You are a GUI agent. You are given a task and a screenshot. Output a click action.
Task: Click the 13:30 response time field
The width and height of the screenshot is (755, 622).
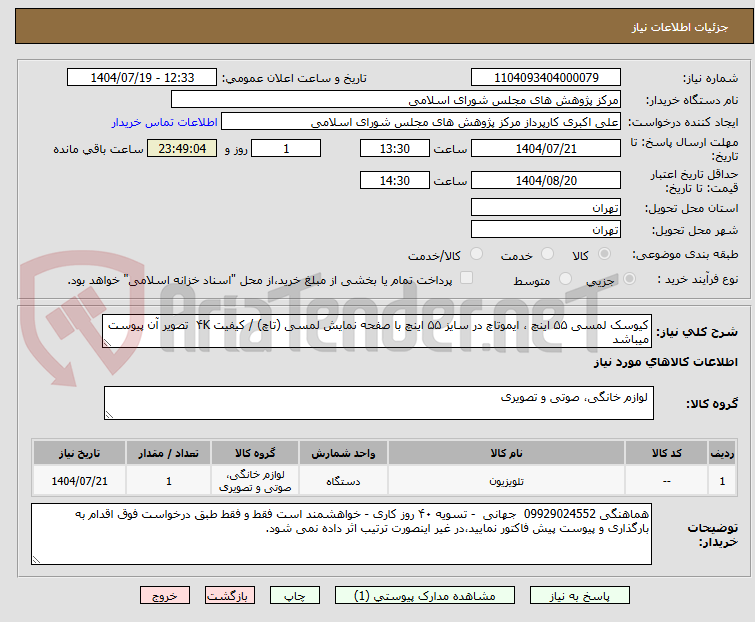pyautogui.click(x=395, y=149)
